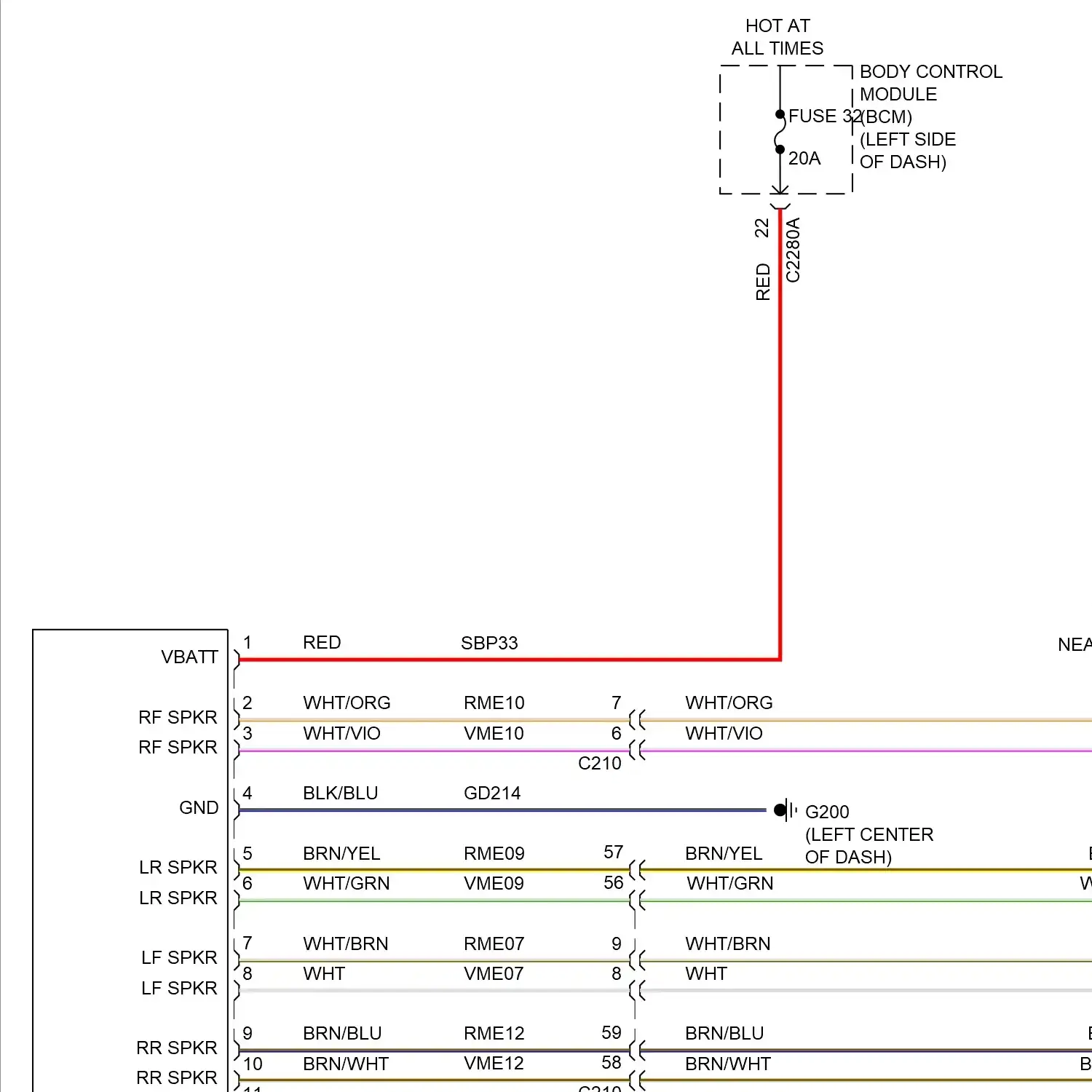
Task: Click radio pin number 4
Action: point(248,794)
